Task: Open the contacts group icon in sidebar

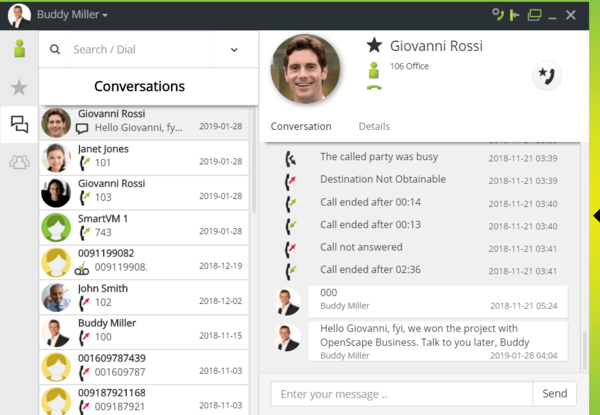Action: [19, 162]
